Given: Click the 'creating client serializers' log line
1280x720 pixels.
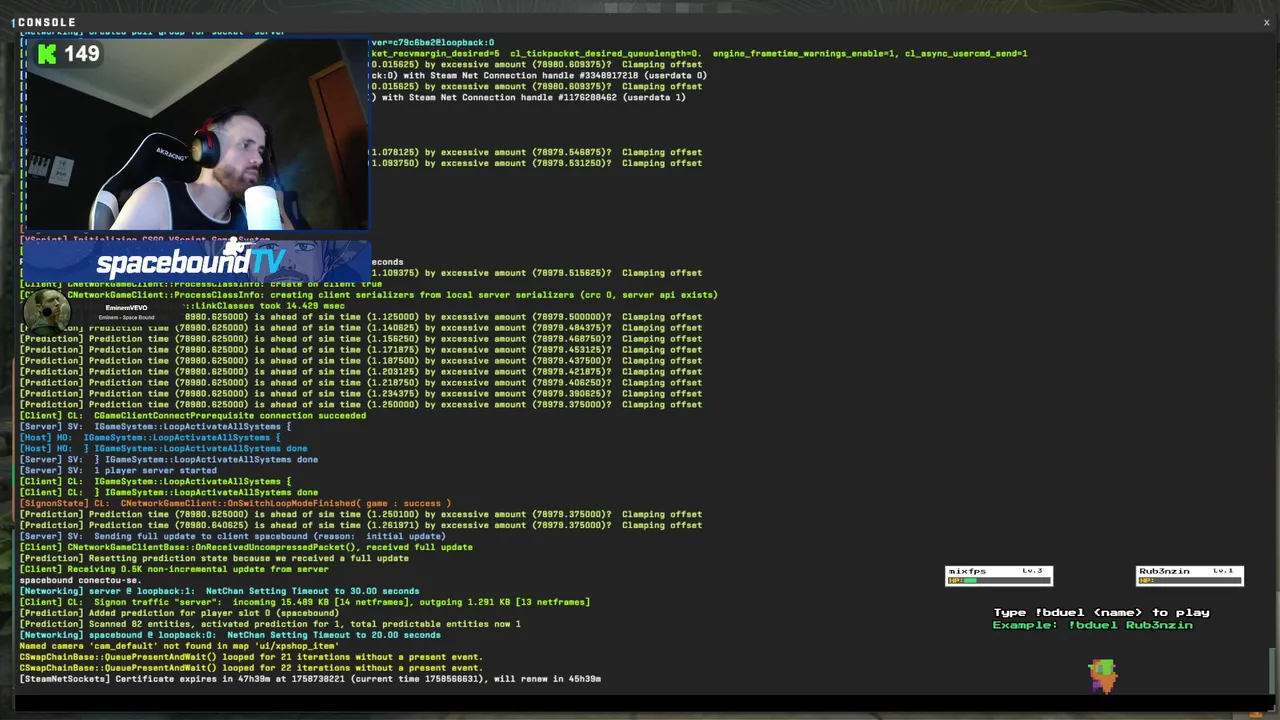Looking at the screenshot, I should point(368,295).
